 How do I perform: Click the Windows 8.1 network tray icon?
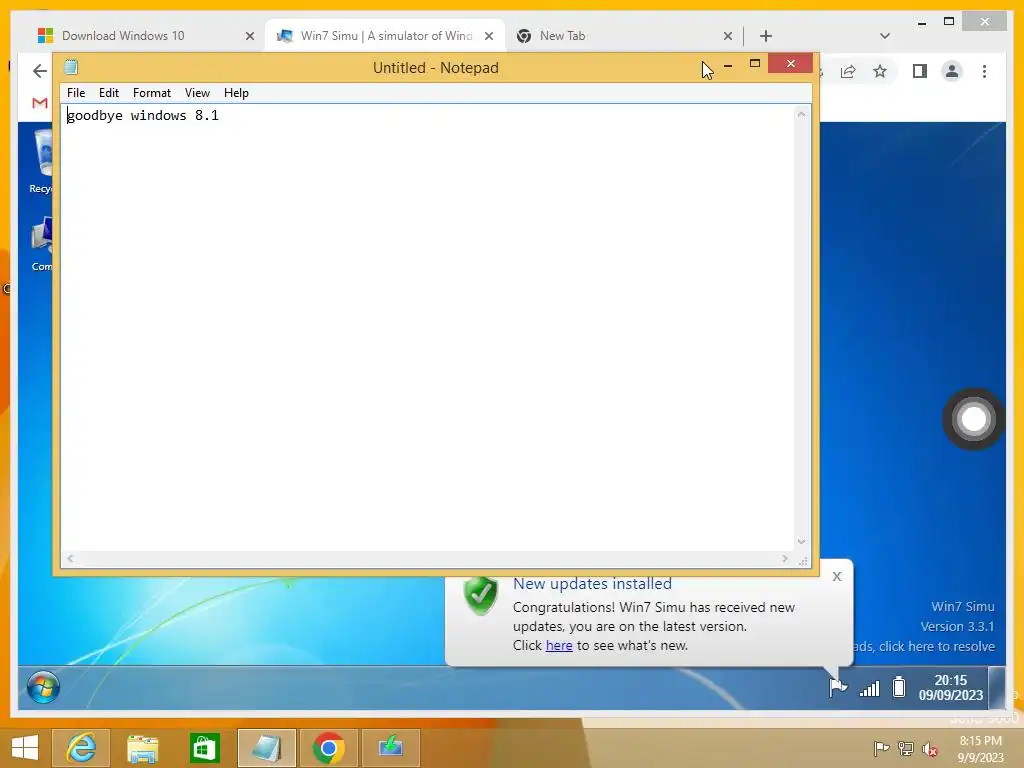(906, 748)
